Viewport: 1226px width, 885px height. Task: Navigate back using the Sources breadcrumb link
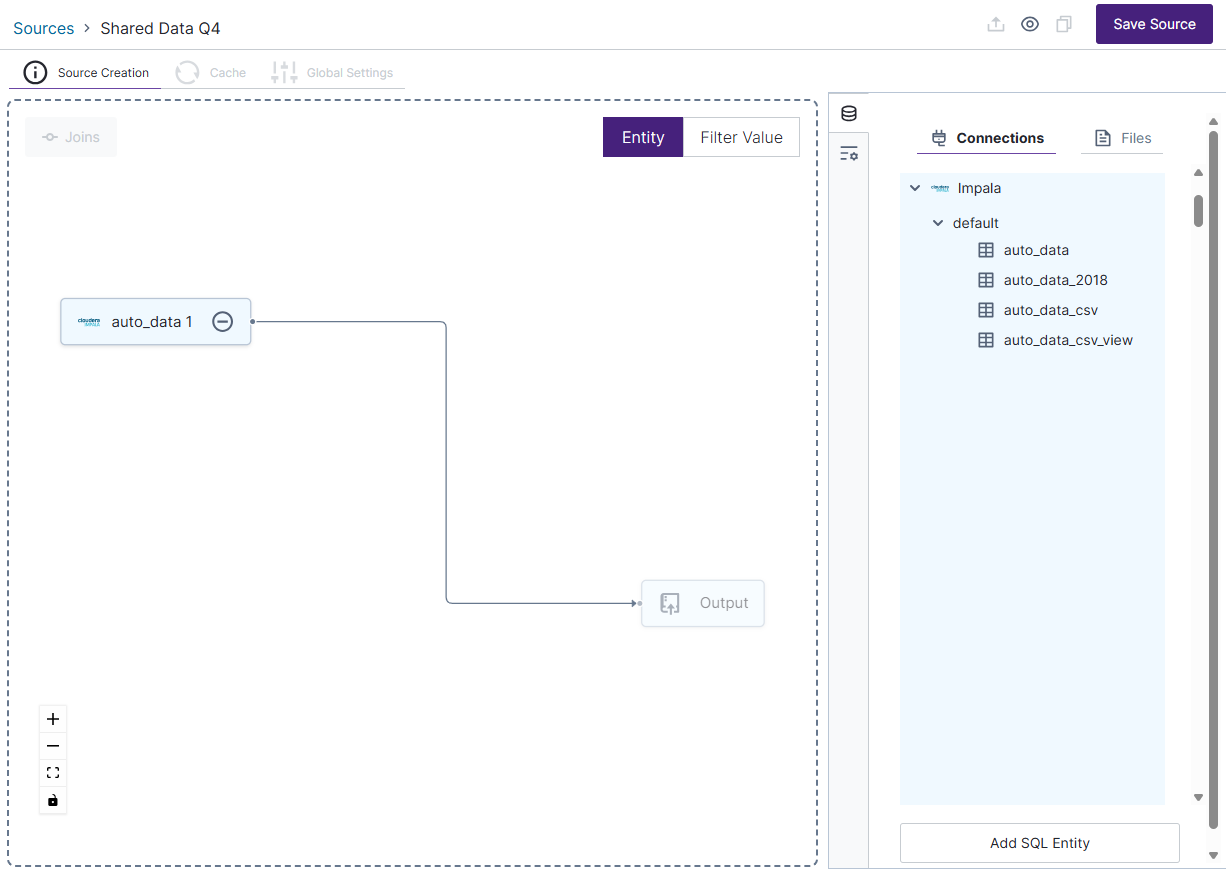tap(43, 28)
